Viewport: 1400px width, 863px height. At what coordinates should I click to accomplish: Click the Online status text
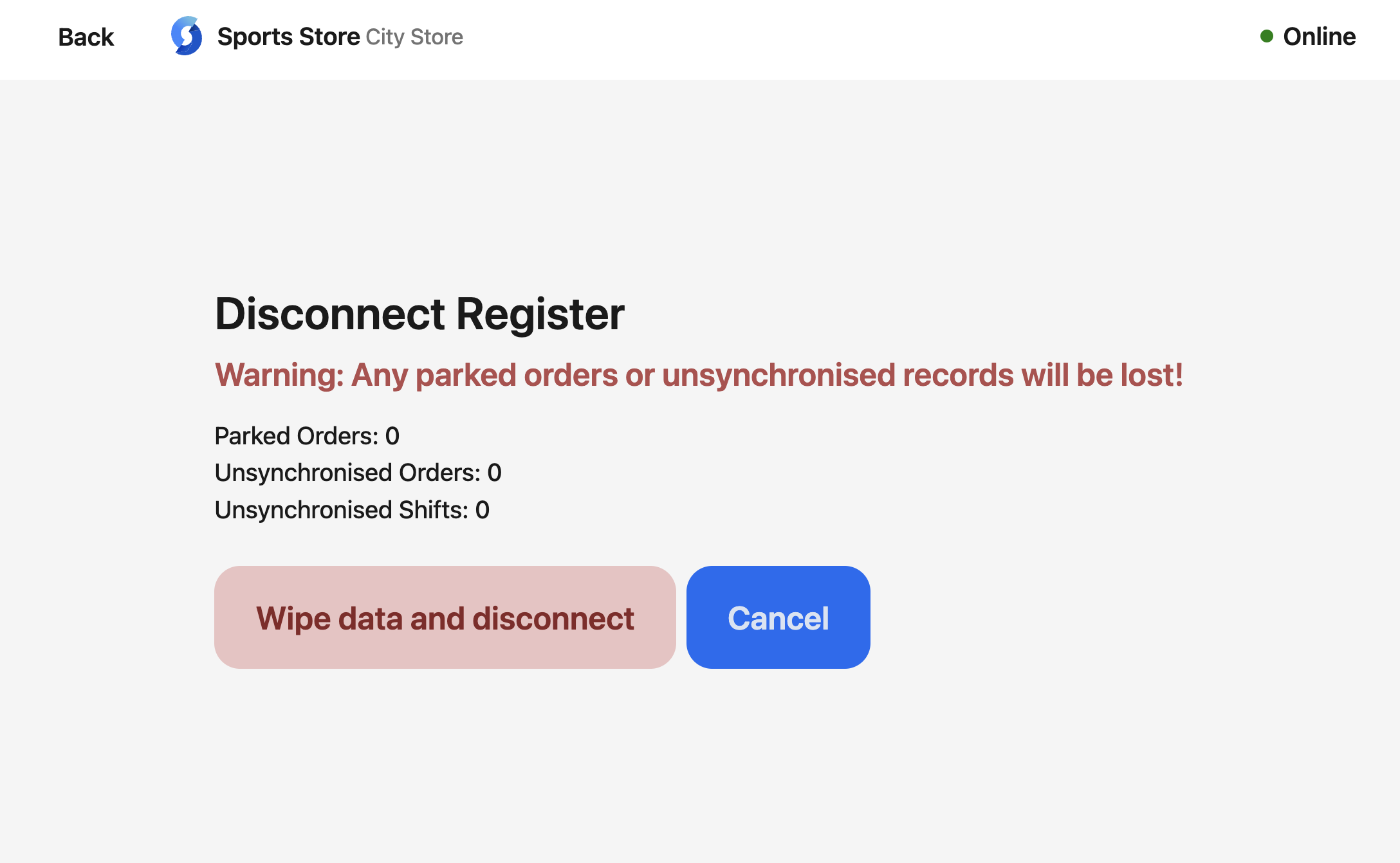coord(1319,37)
